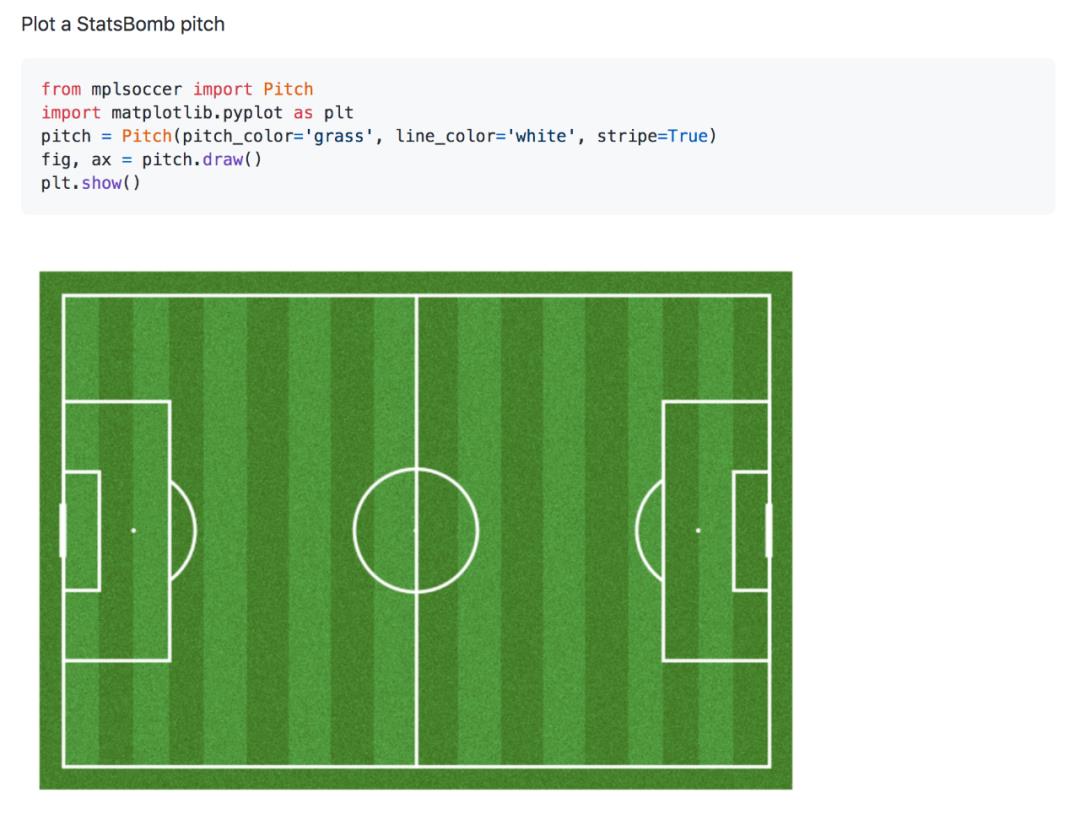Click the 'from' keyword in the code
Viewport: 1080px width, 824px height.
61,89
